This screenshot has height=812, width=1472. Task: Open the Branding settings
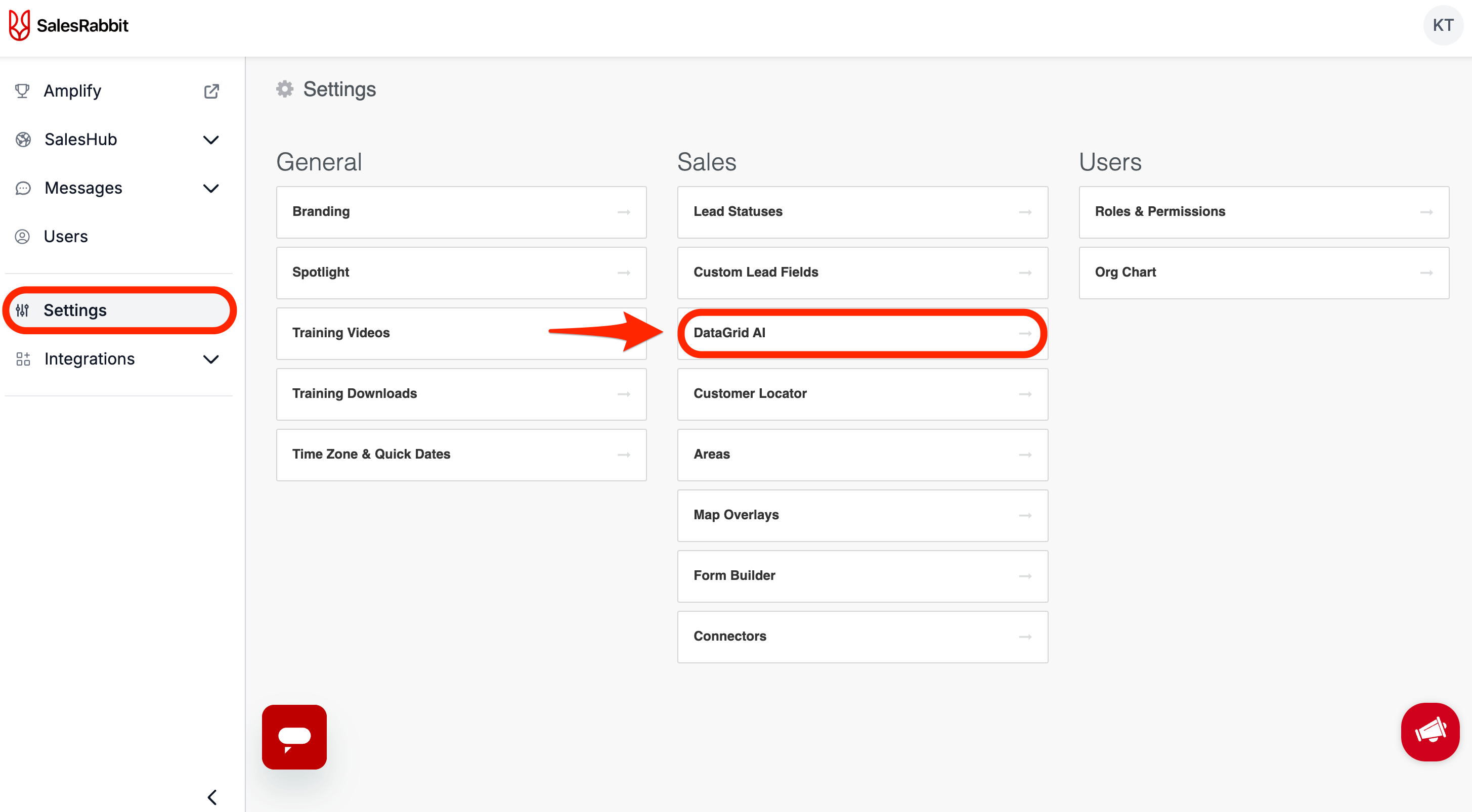(x=461, y=212)
